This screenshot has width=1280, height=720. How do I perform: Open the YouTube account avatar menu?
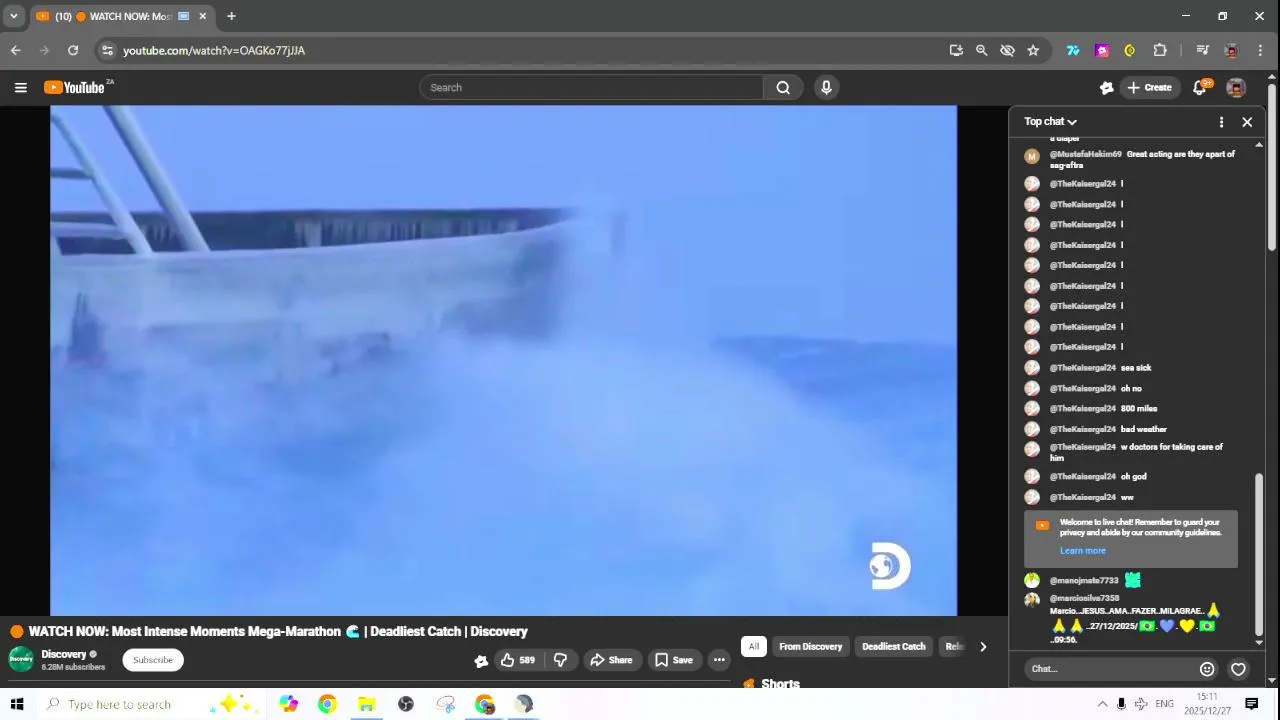pyautogui.click(x=1236, y=88)
